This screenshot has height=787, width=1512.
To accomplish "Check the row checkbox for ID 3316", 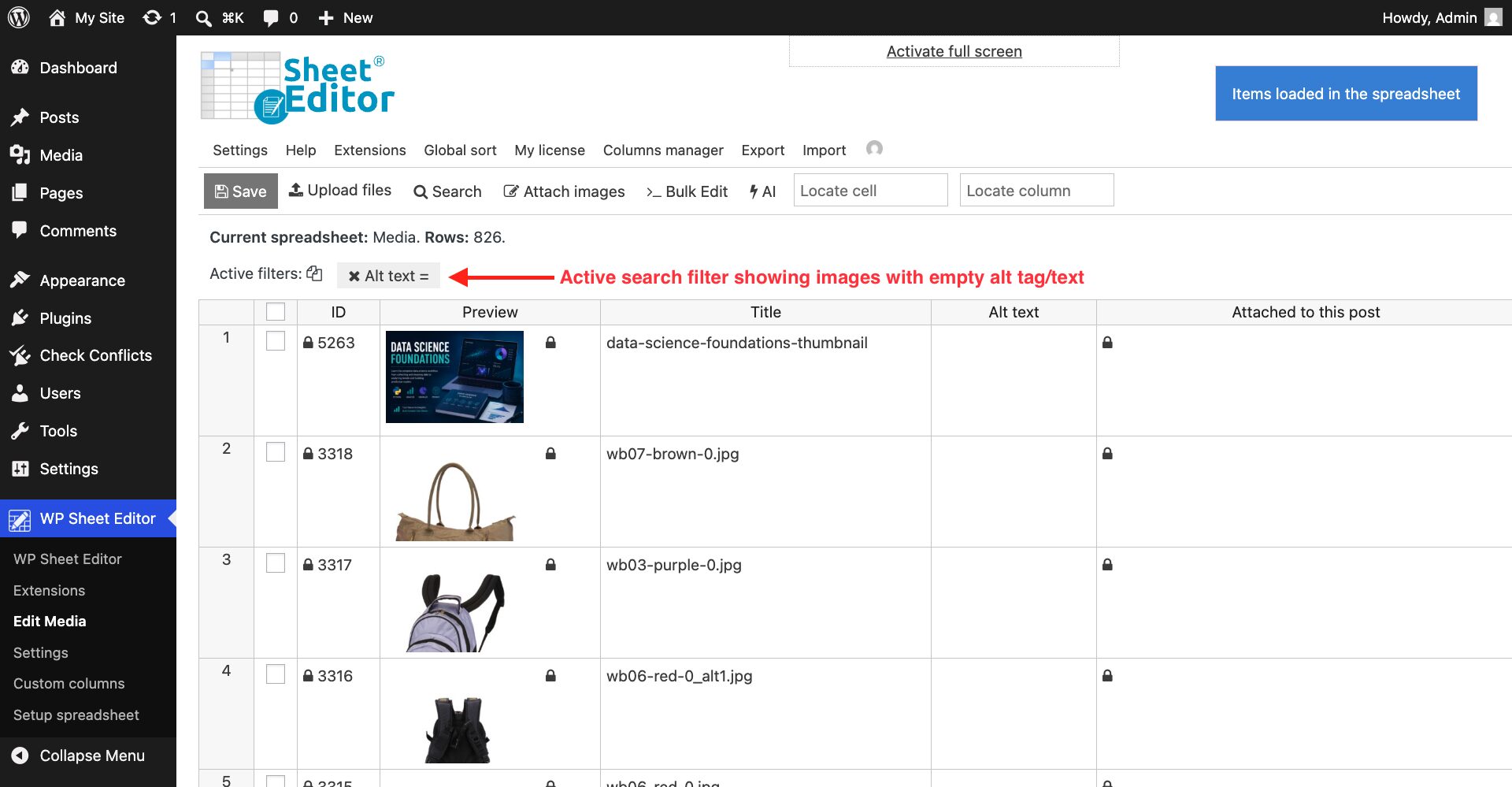I will [276, 674].
